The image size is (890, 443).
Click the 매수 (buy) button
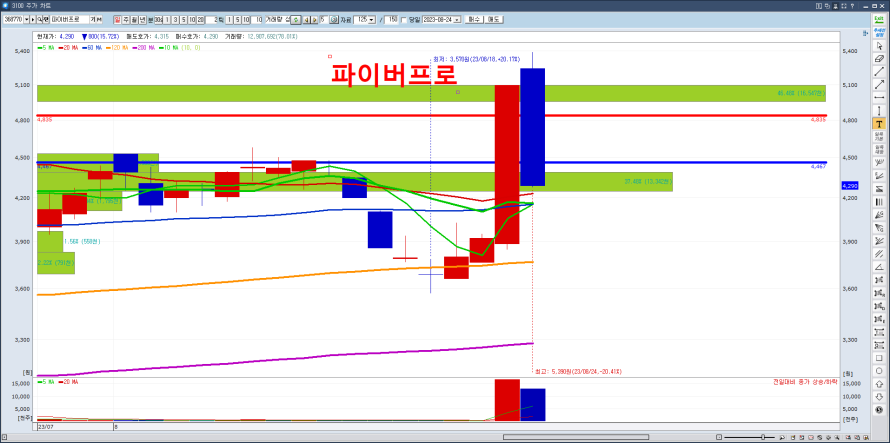point(473,20)
